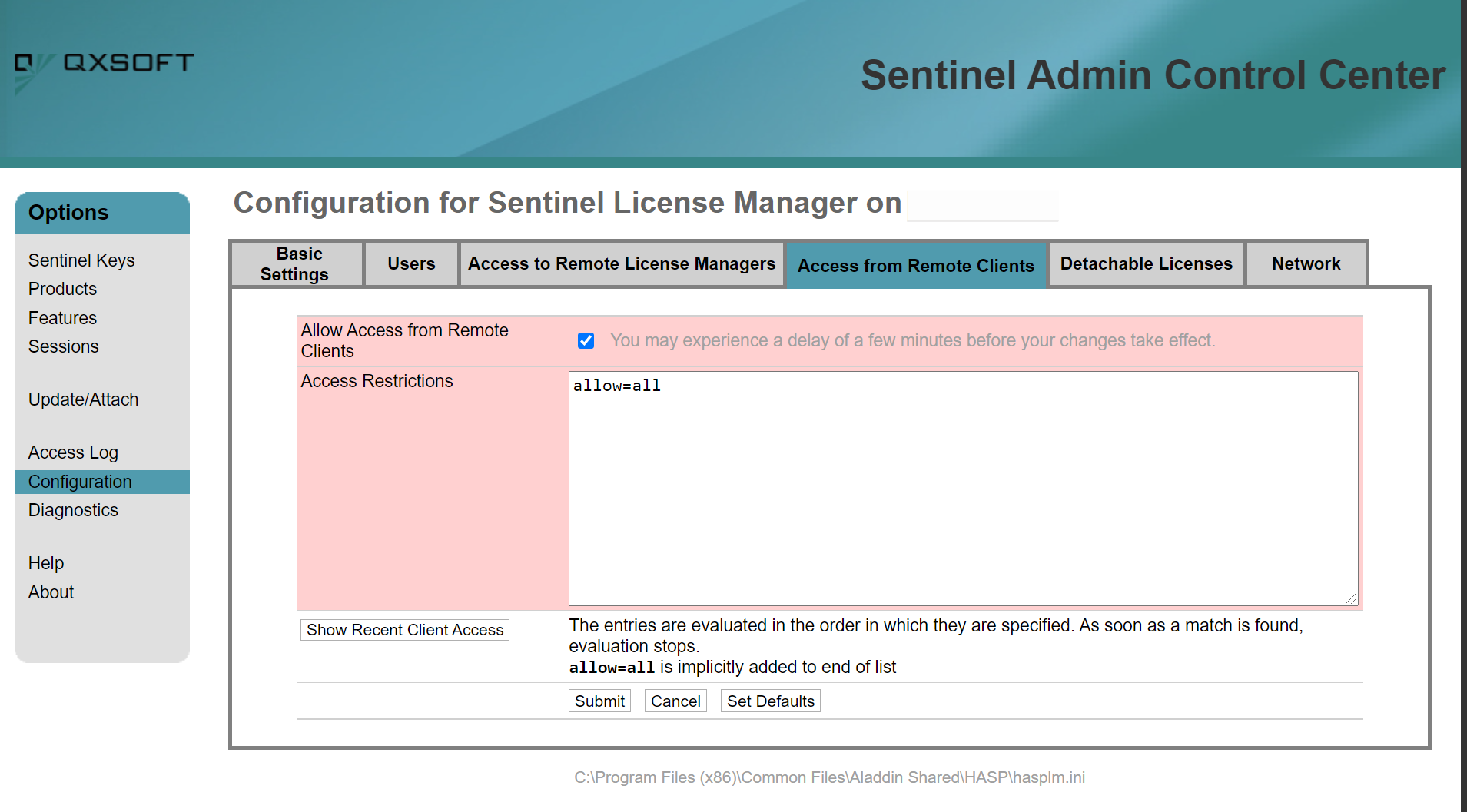The width and height of the screenshot is (1467, 812).
Task: Submit the configuration changes
Action: (x=599, y=701)
